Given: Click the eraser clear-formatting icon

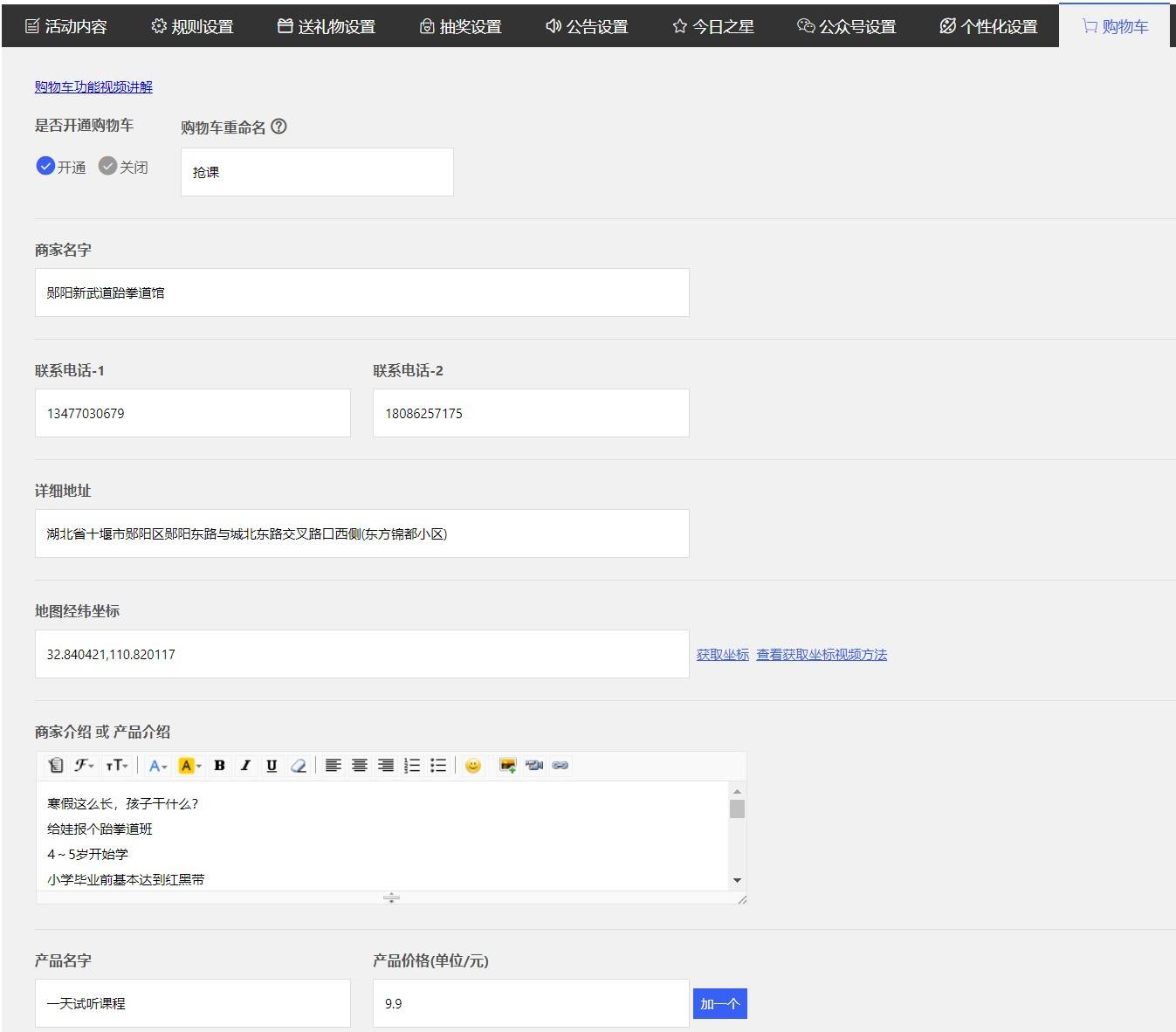Looking at the screenshot, I should click(x=298, y=766).
